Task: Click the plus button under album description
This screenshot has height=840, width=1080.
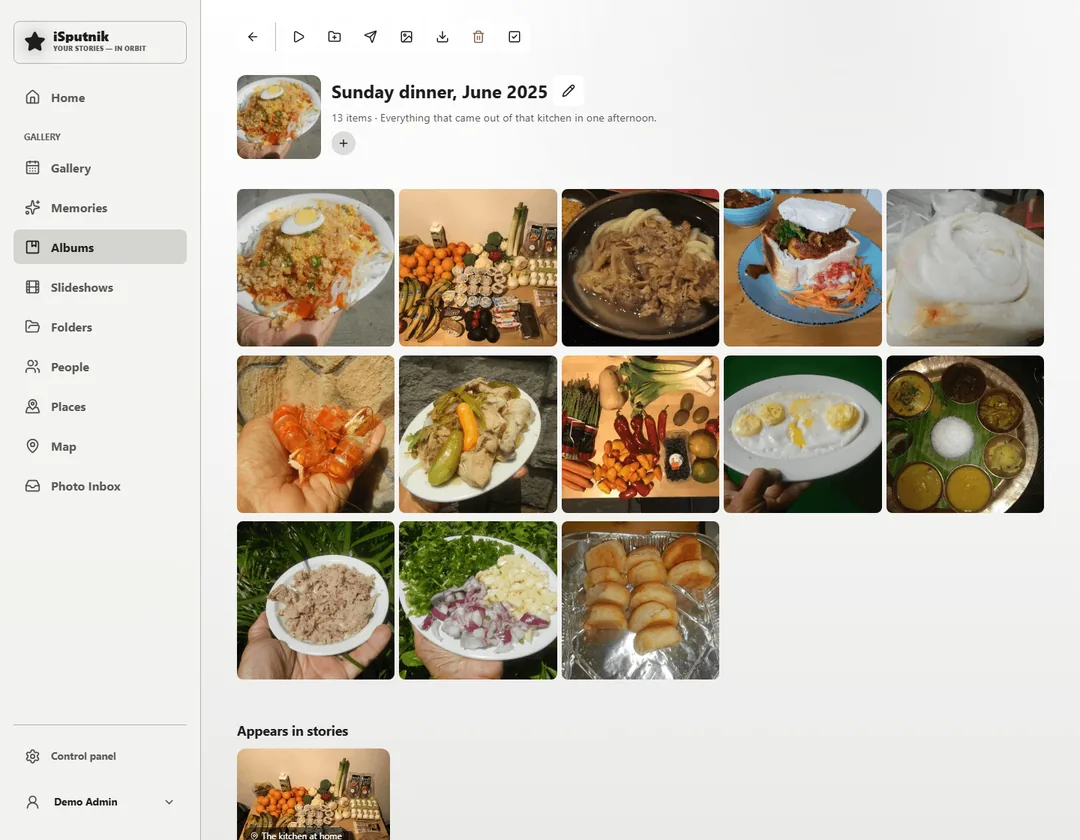Action: [343, 143]
